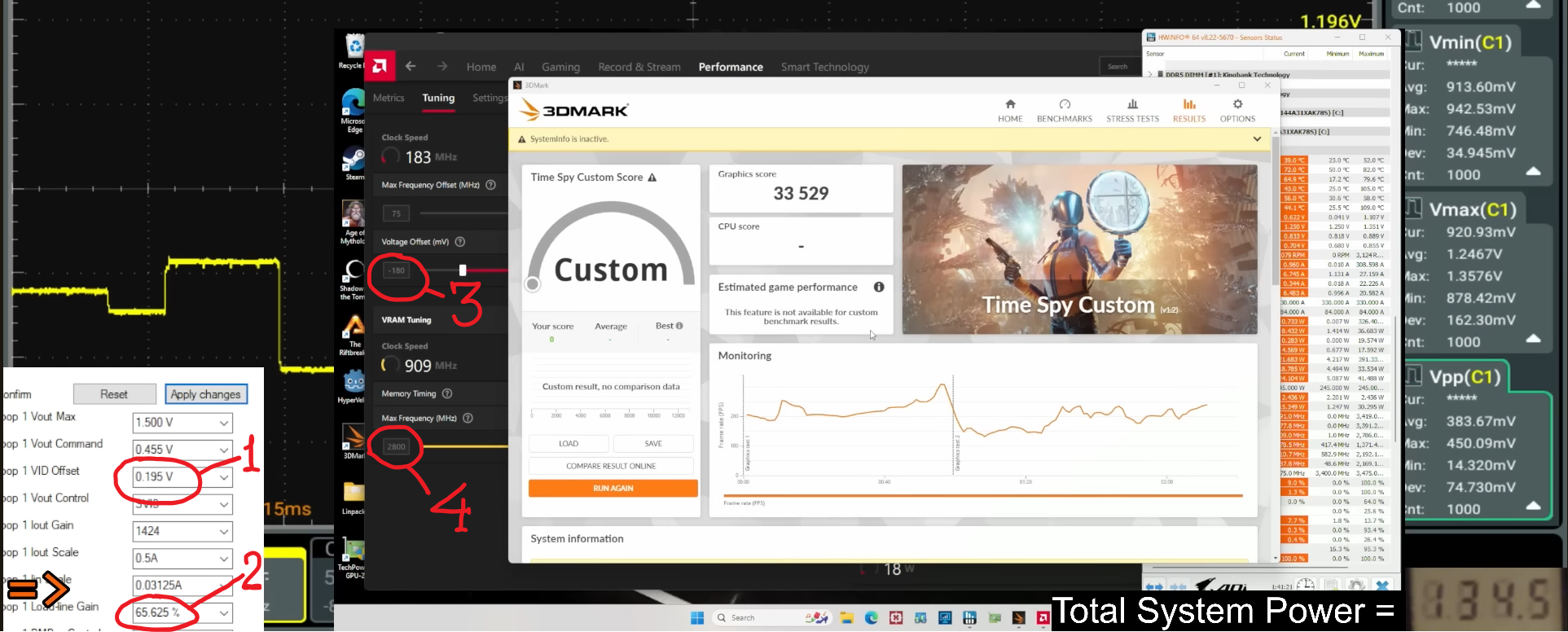
Task: Open the Vout Command dropdown showing 0.455 V
Action: (182, 450)
